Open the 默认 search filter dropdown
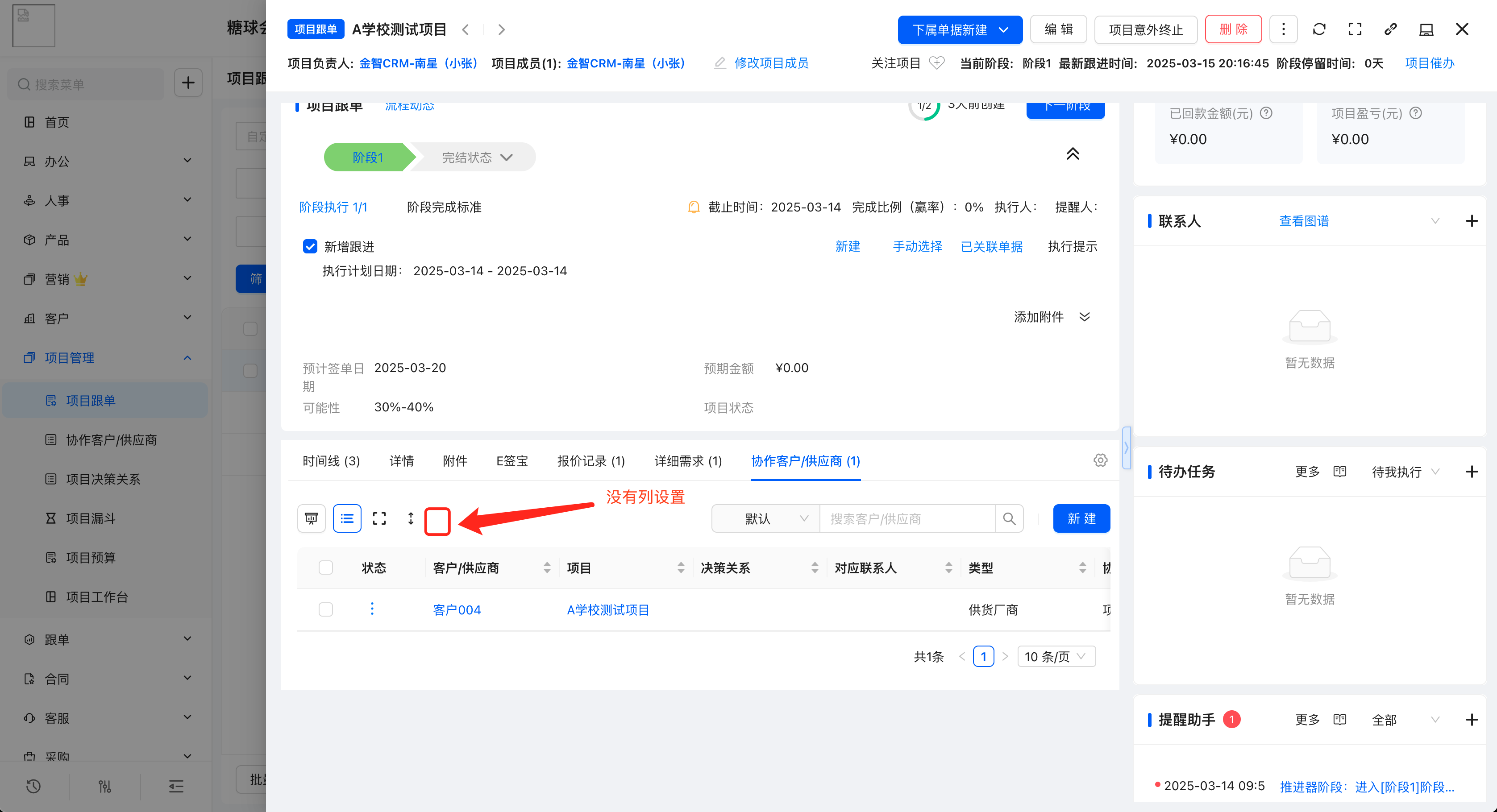The width and height of the screenshot is (1497, 812). click(x=765, y=518)
